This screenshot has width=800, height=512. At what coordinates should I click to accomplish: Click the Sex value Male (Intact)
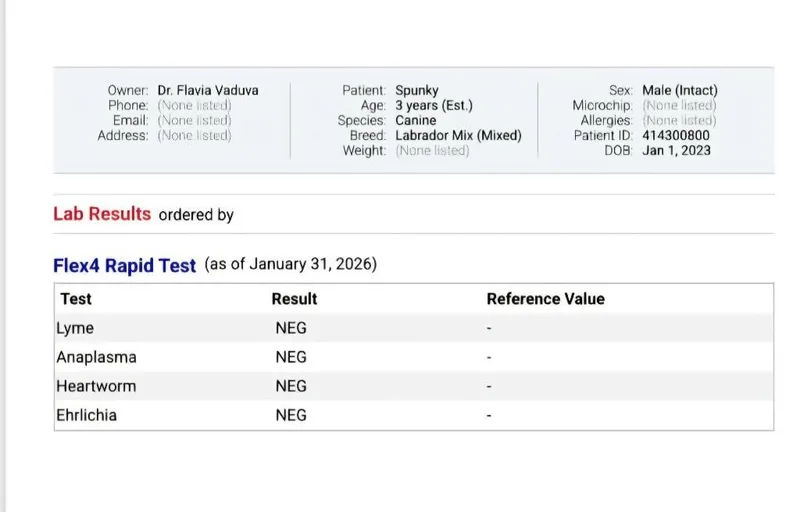(x=679, y=90)
